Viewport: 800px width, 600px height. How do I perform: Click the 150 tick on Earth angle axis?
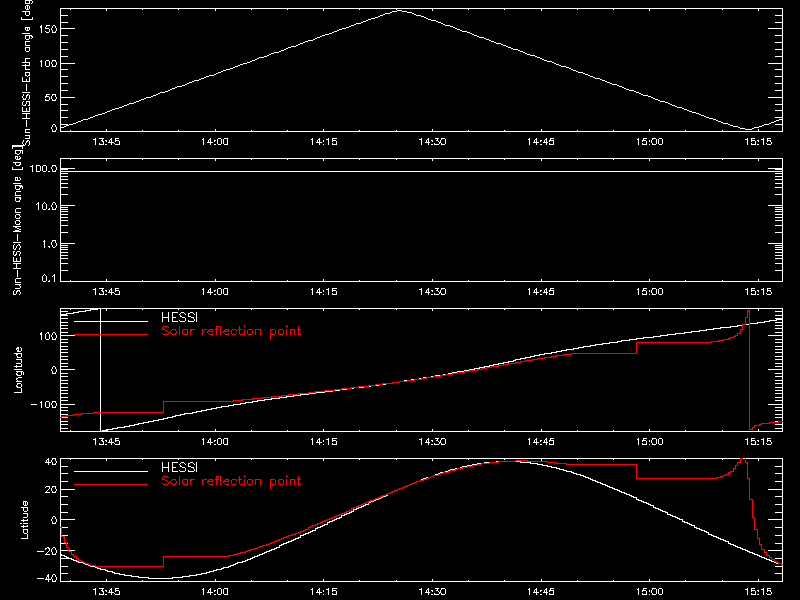[x=48, y=29]
